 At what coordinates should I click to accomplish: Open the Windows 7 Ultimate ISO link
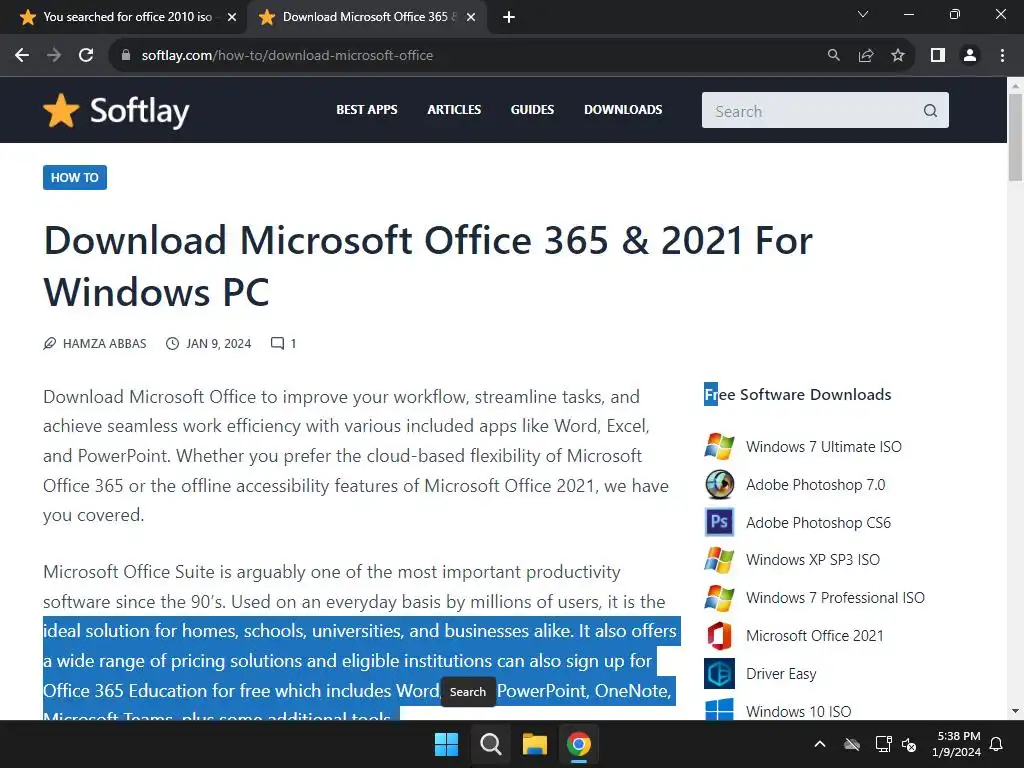click(824, 447)
